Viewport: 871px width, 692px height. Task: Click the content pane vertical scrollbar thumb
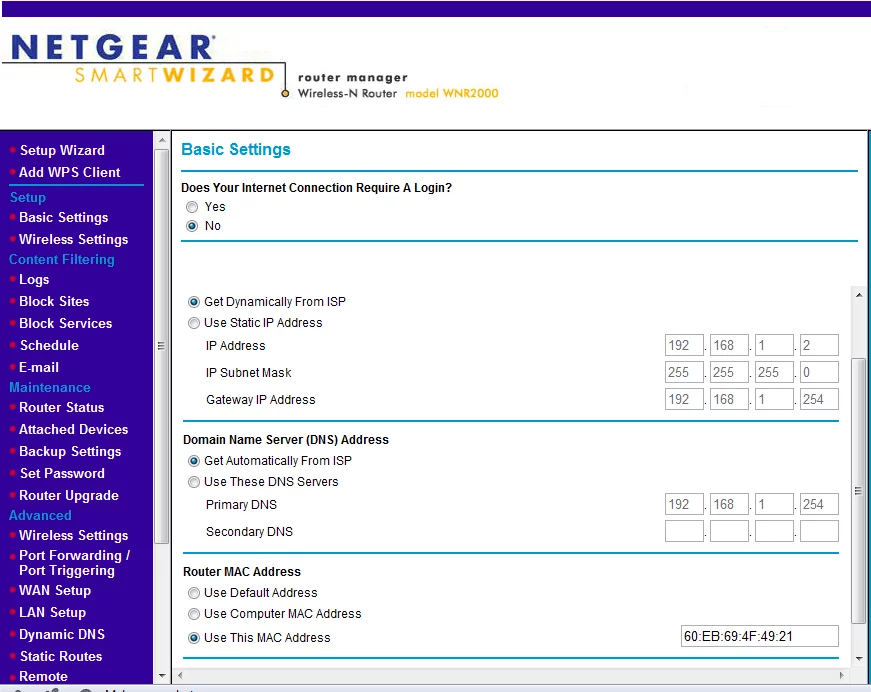(x=858, y=491)
